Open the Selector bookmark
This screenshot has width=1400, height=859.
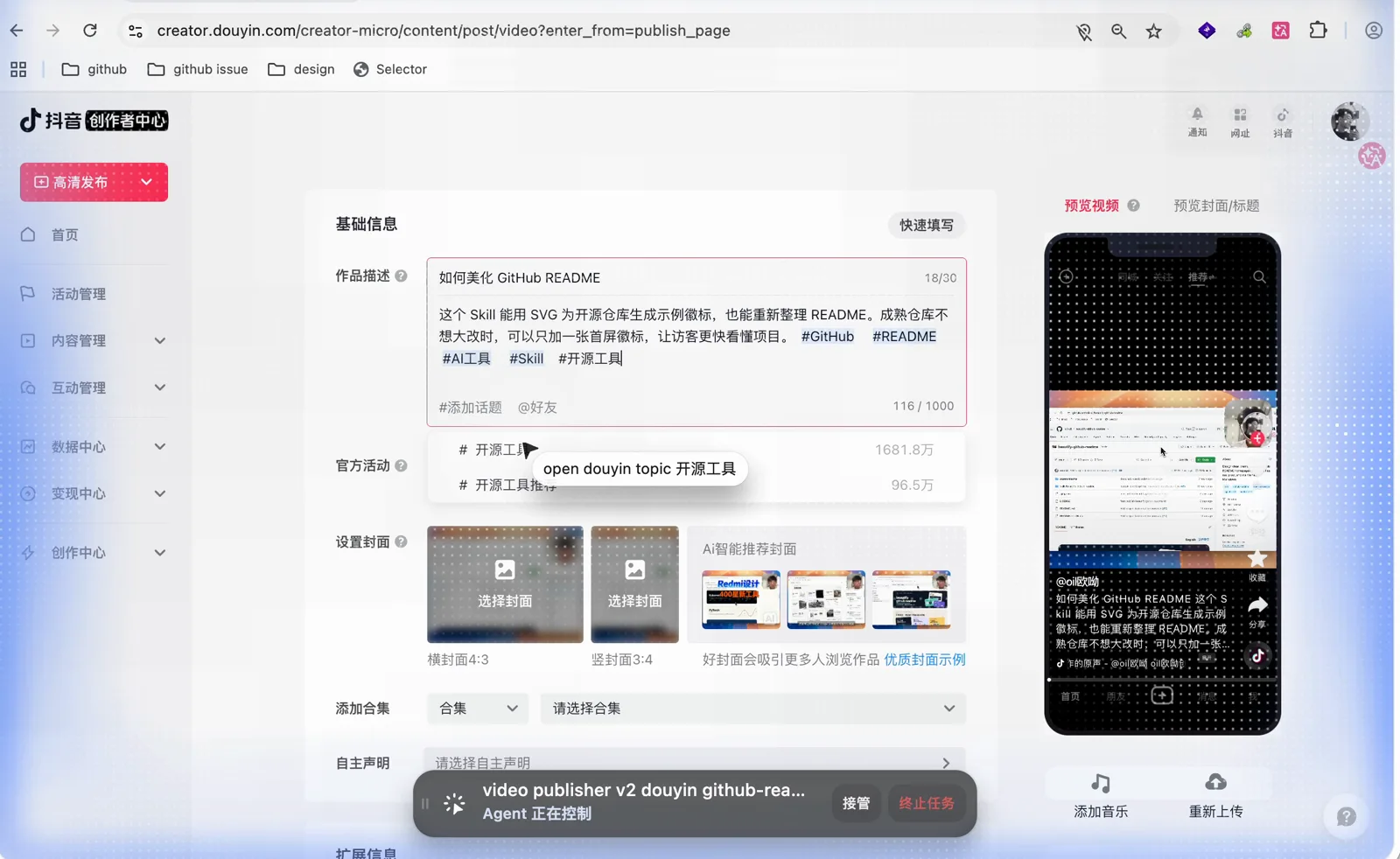(x=390, y=69)
